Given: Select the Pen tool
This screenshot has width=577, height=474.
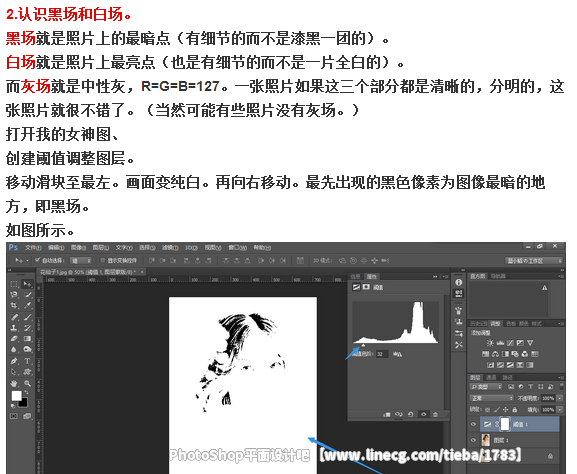Looking at the screenshot, I should [14, 361].
